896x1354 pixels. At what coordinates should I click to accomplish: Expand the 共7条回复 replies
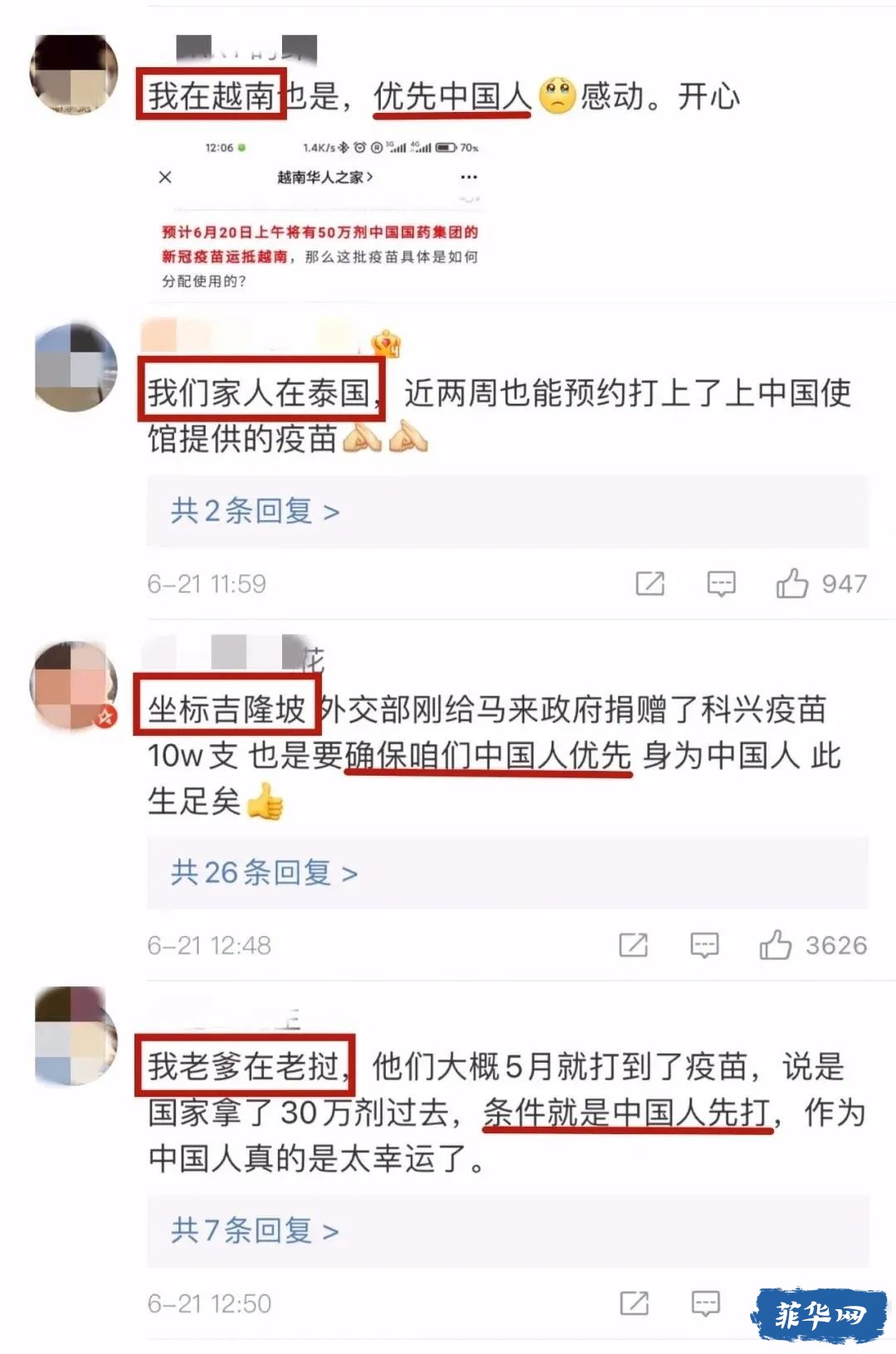tap(256, 1230)
